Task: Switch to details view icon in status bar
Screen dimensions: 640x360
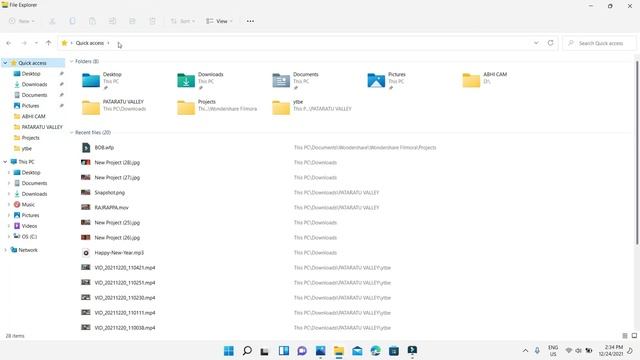Action: tap(624, 336)
